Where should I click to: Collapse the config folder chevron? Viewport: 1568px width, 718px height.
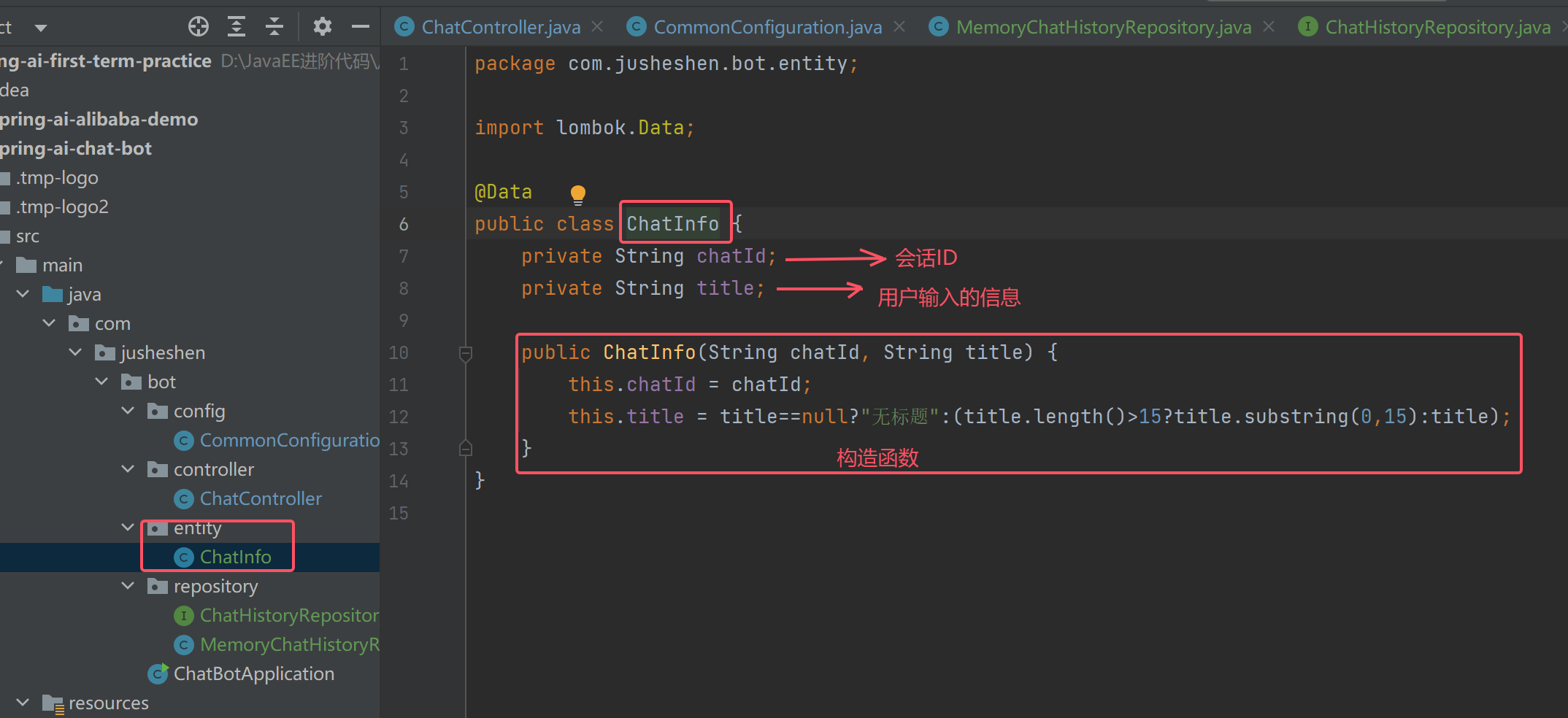[128, 411]
